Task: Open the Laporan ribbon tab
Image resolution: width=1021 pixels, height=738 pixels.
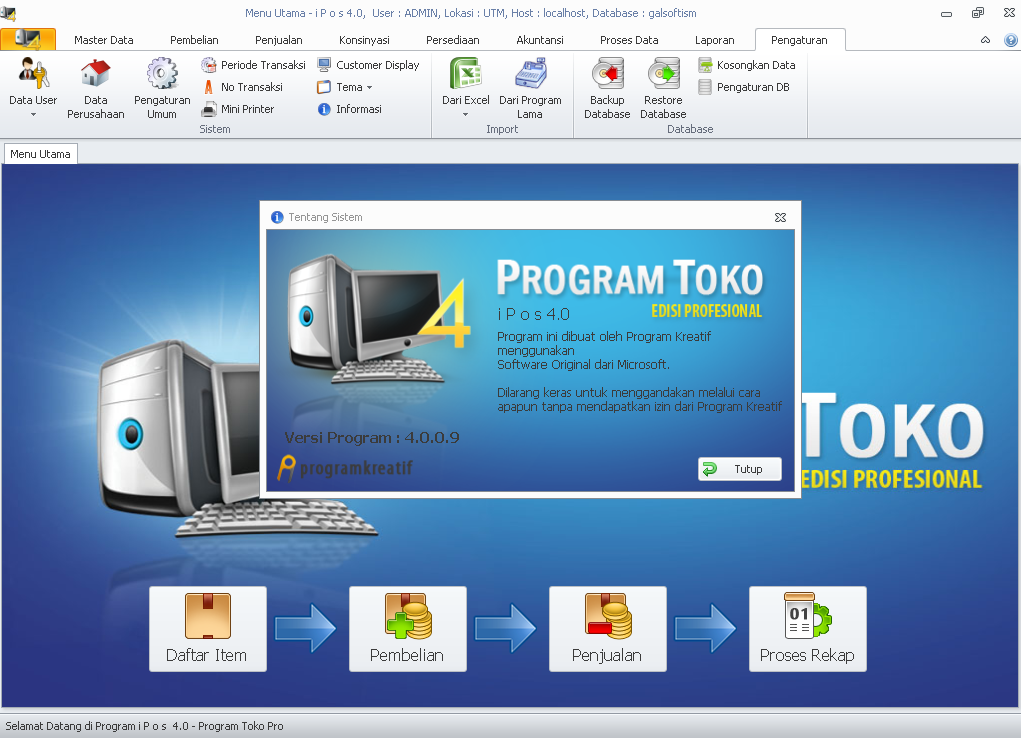Action: (x=714, y=40)
